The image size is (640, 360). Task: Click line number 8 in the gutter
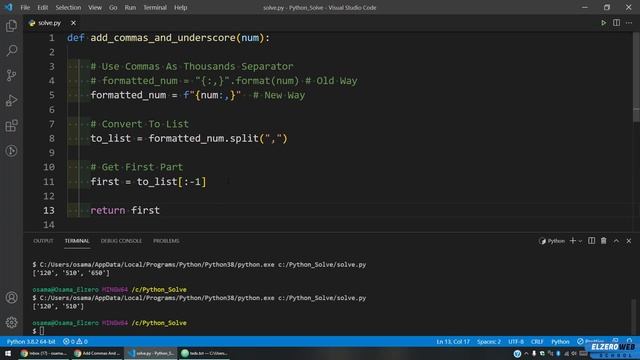pyautogui.click(x=51, y=138)
